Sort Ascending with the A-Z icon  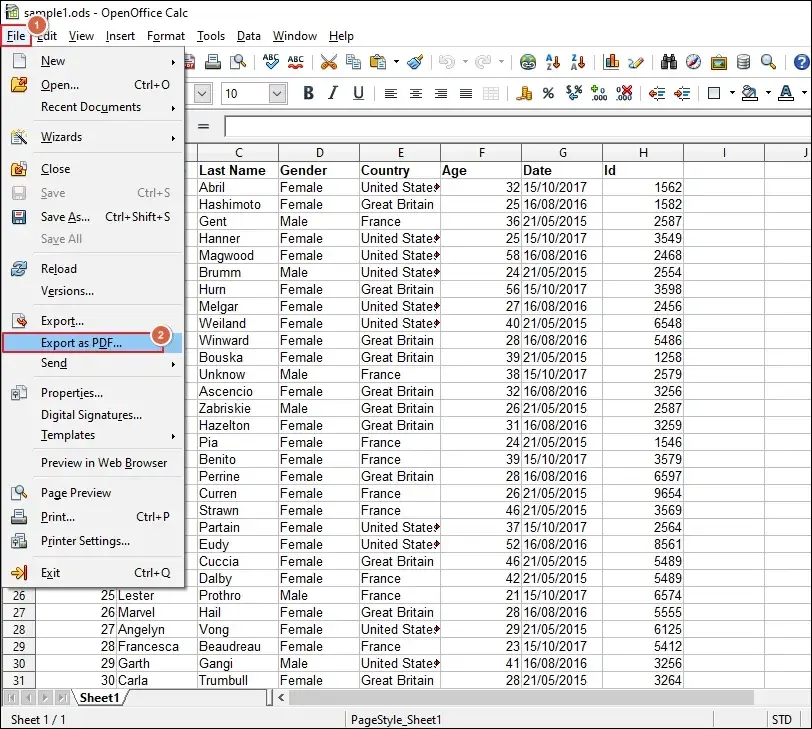tap(553, 62)
